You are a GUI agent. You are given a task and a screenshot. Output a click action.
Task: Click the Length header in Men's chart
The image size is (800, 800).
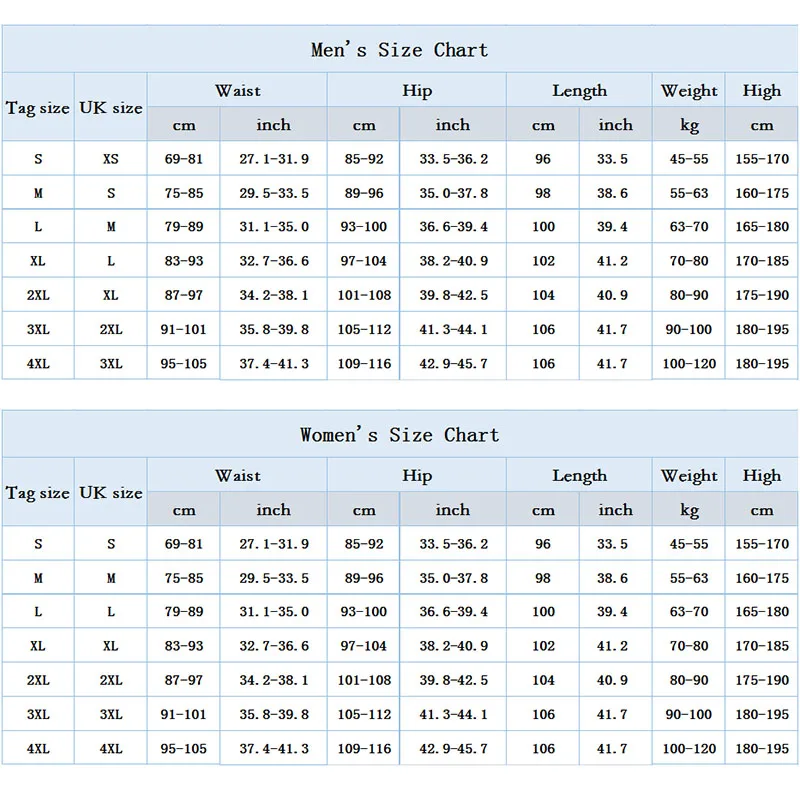579,91
